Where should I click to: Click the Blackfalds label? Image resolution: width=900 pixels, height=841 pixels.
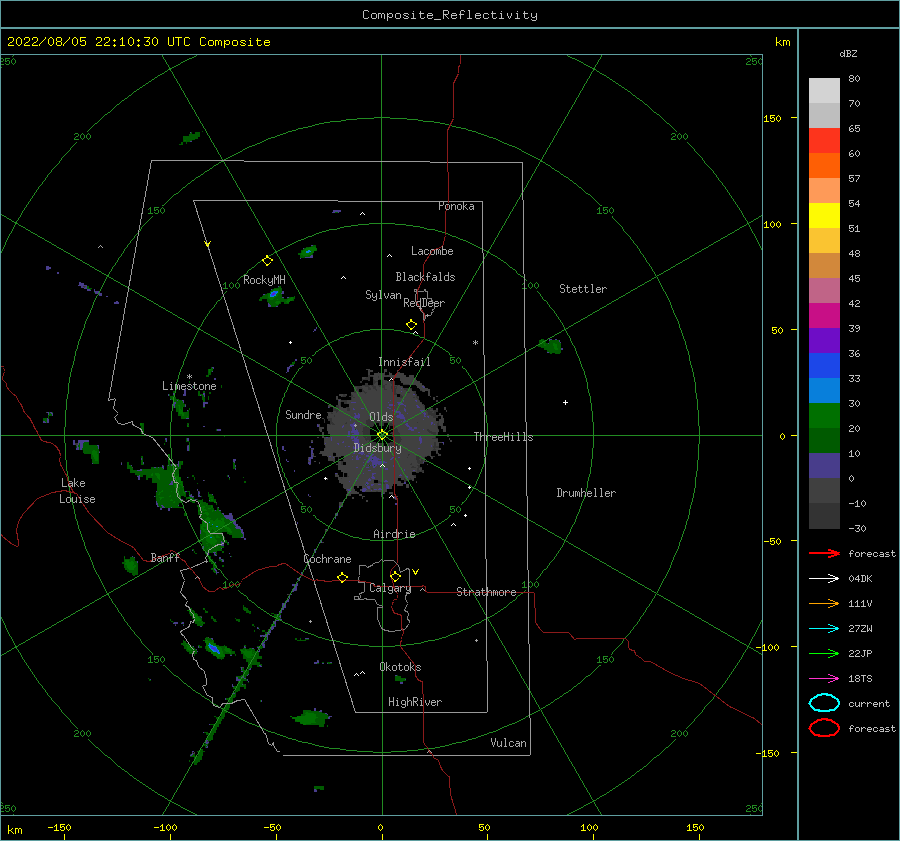[x=425, y=277]
